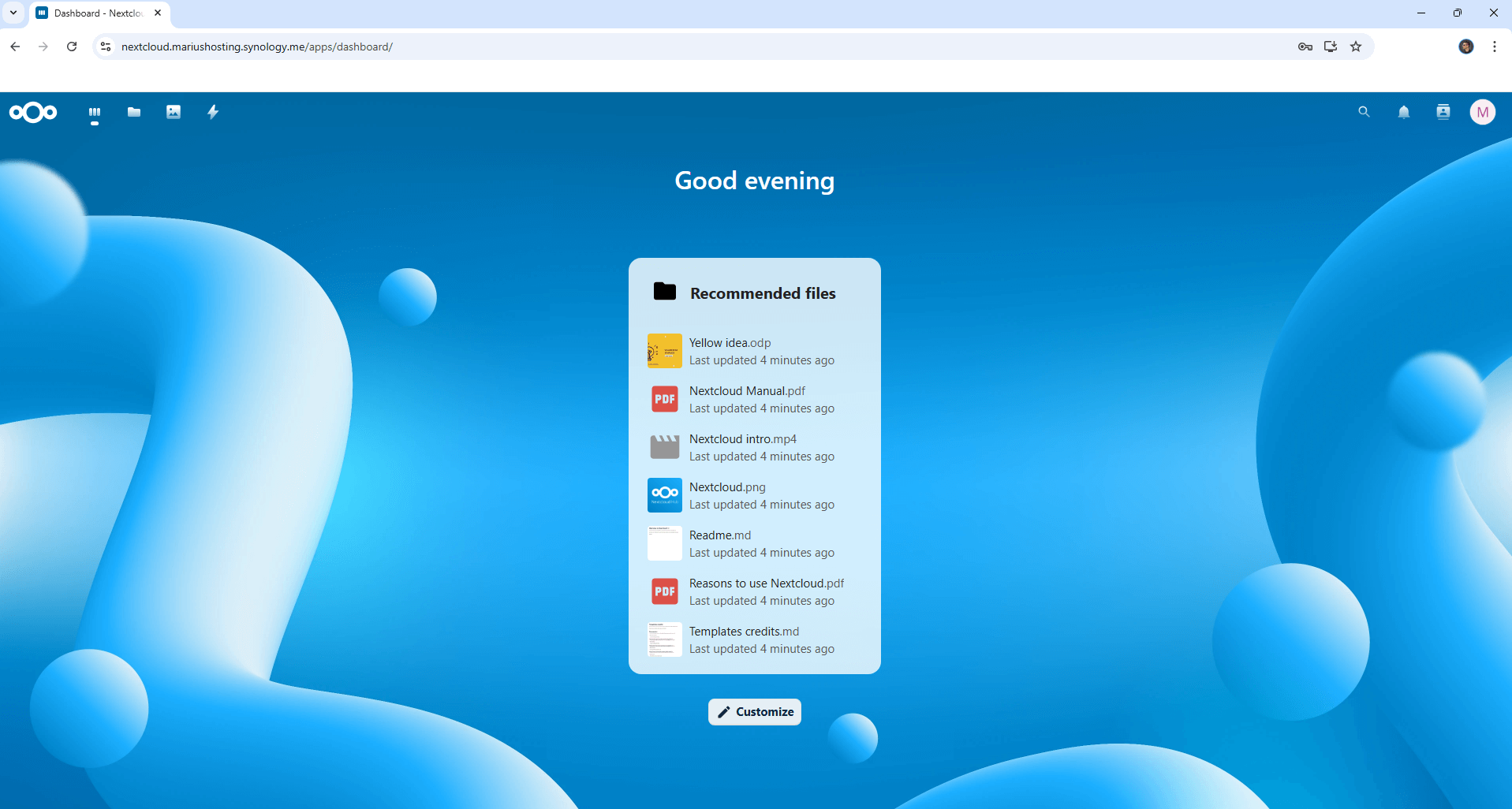Show notifications bell
The height and width of the screenshot is (809, 1512).
1404,113
